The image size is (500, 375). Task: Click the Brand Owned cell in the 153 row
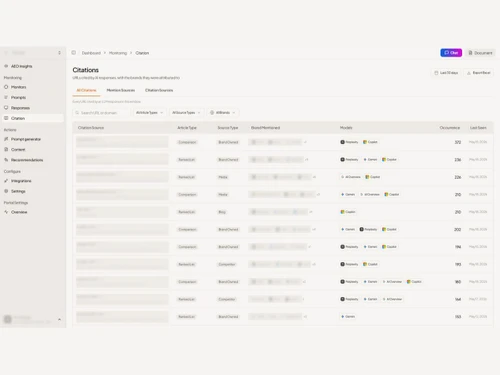pyautogui.click(x=228, y=316)
